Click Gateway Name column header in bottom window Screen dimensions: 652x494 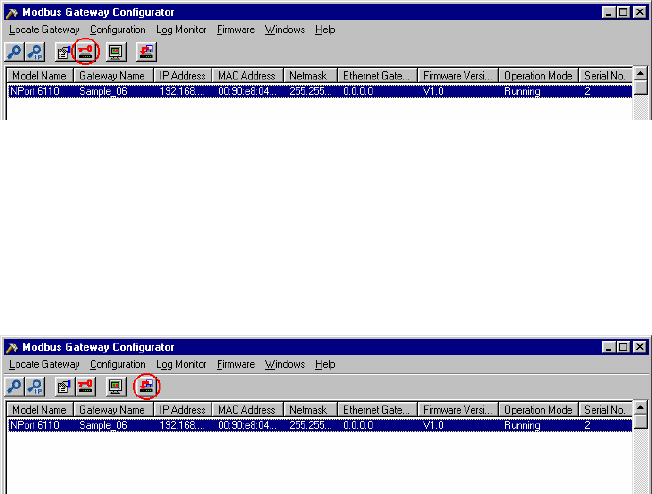pos(114,410)
